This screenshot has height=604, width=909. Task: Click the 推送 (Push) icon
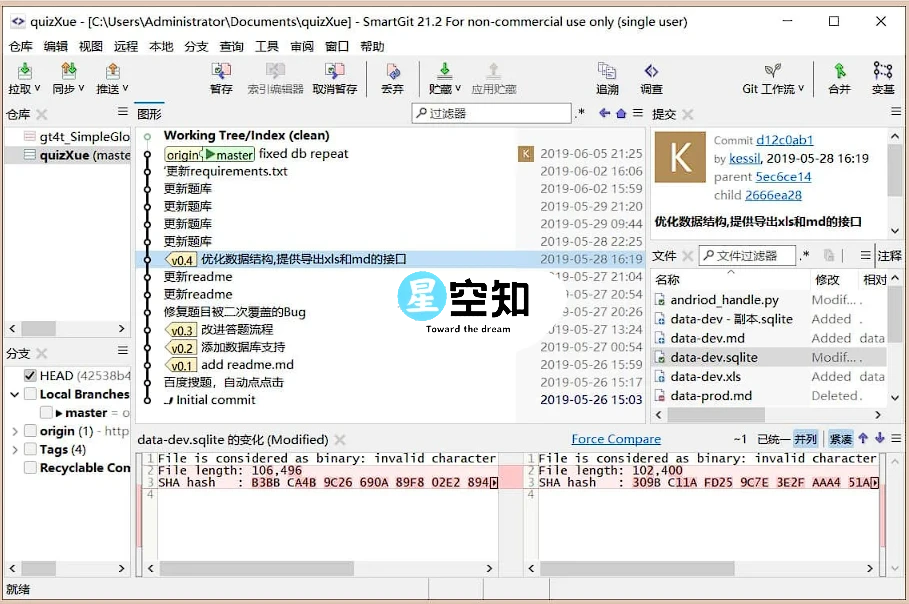[x=110, y=77]
